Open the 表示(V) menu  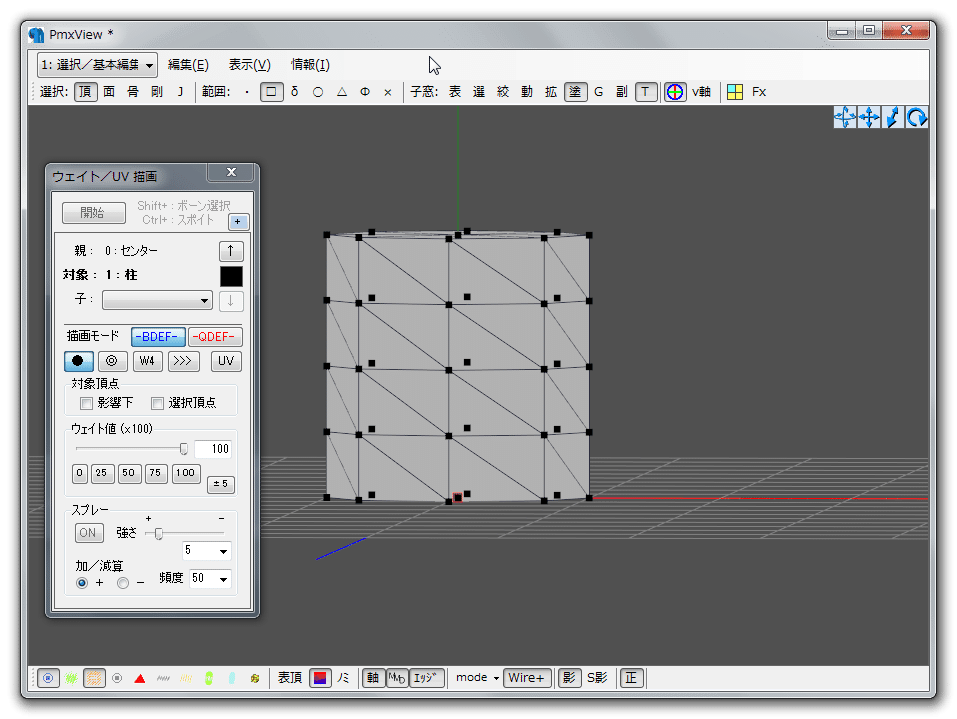point(249,65)
